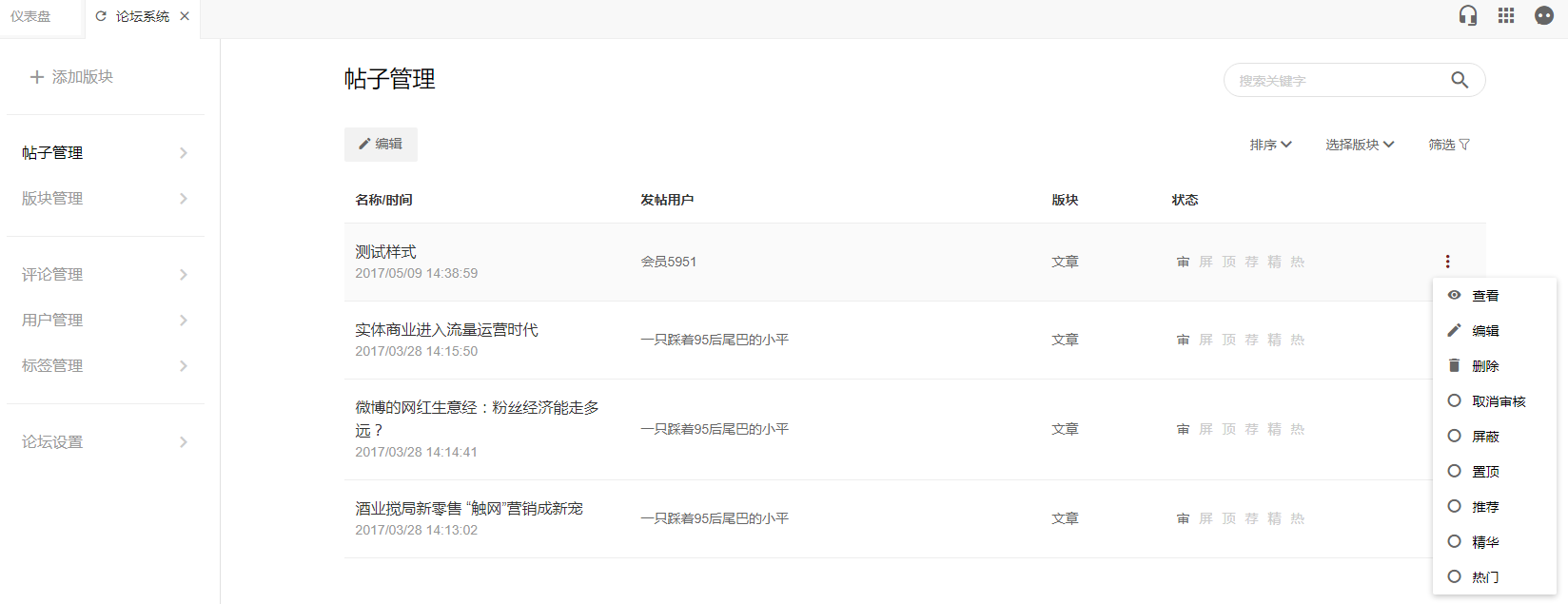The width and height of the screenshot is (1568, 604).
Task: Open the 选择版块 dropdown
Action: click(1360, 145)
